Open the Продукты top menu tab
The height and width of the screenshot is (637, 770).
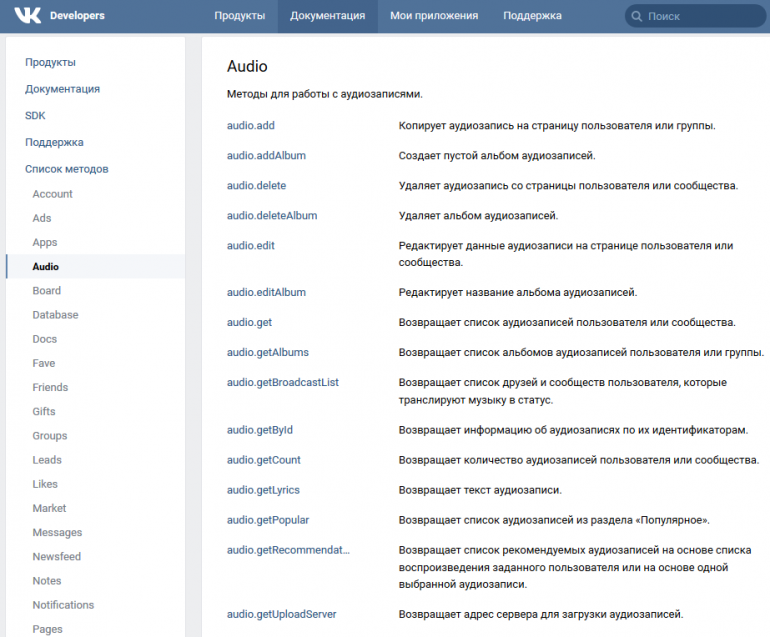coord(240,16)
